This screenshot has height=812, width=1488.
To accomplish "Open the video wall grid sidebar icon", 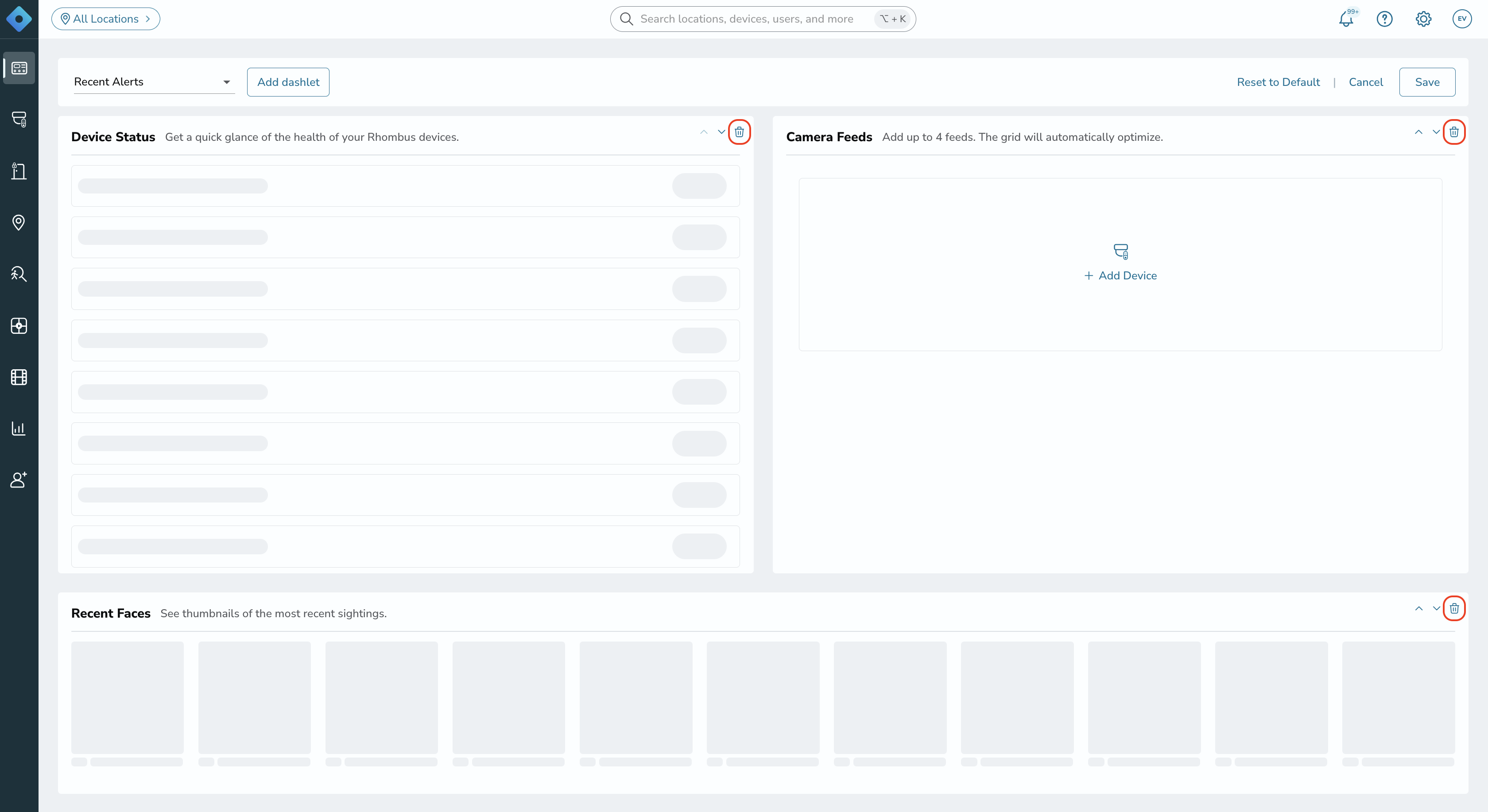I will [x=19, y=326].
